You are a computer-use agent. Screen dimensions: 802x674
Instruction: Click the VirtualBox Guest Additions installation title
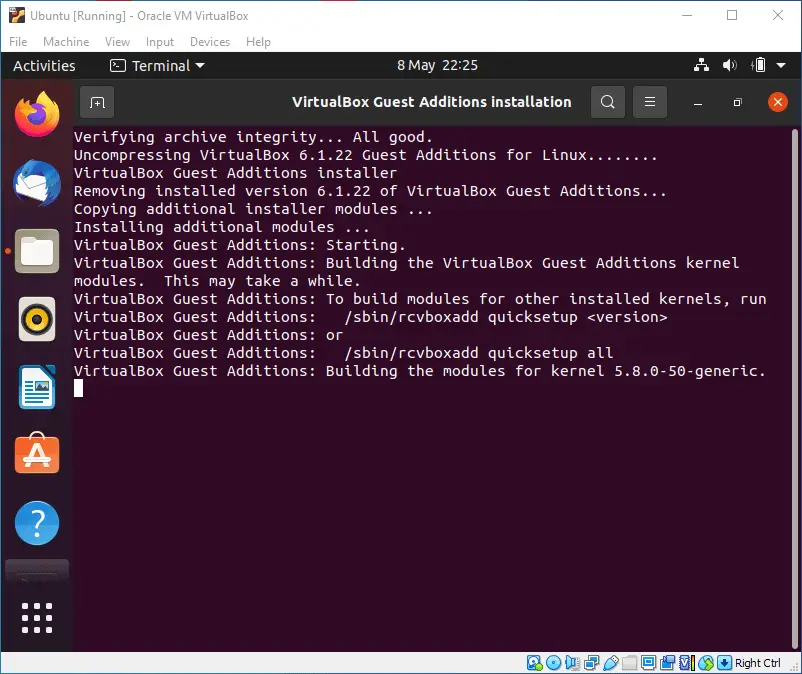click(432, 102)
